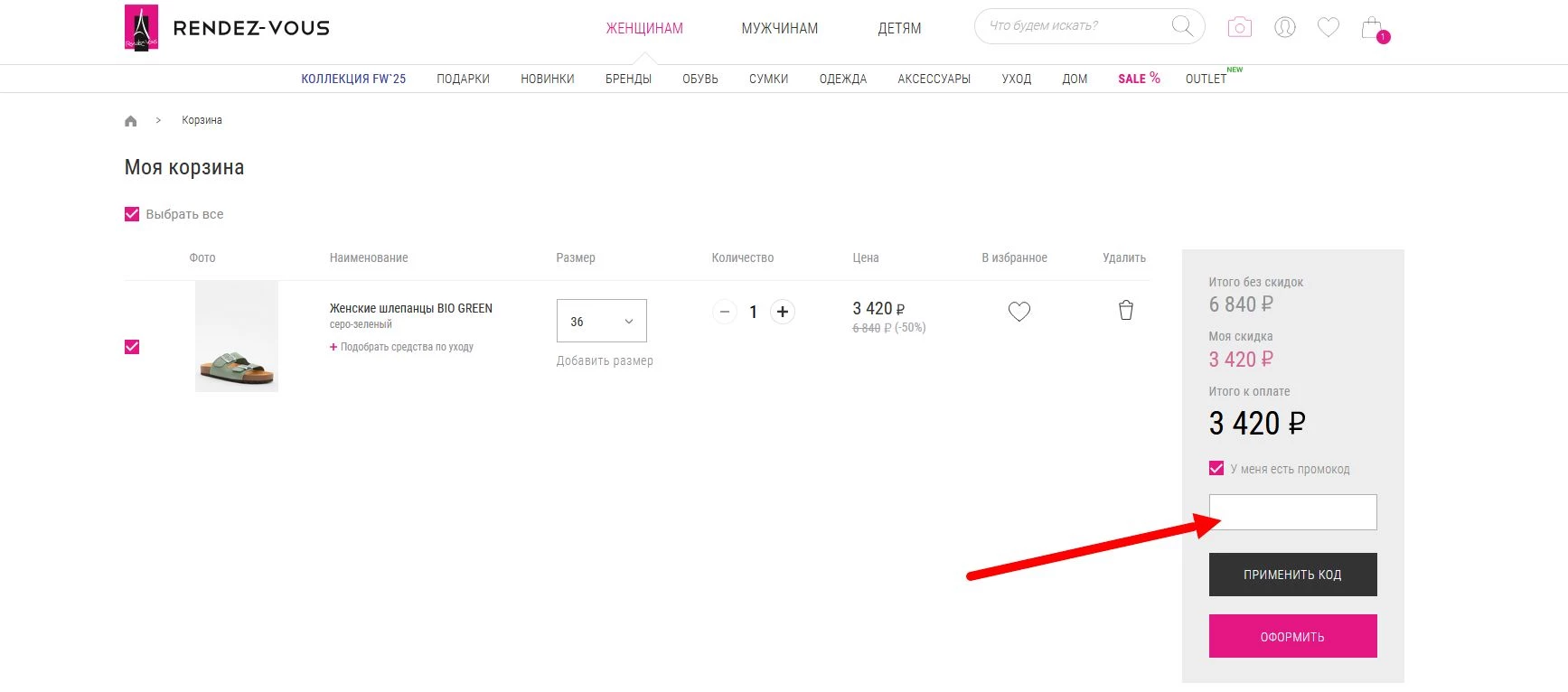Open the size 36 dropdown
1568x692 pixels.
[x=601, y=321]
